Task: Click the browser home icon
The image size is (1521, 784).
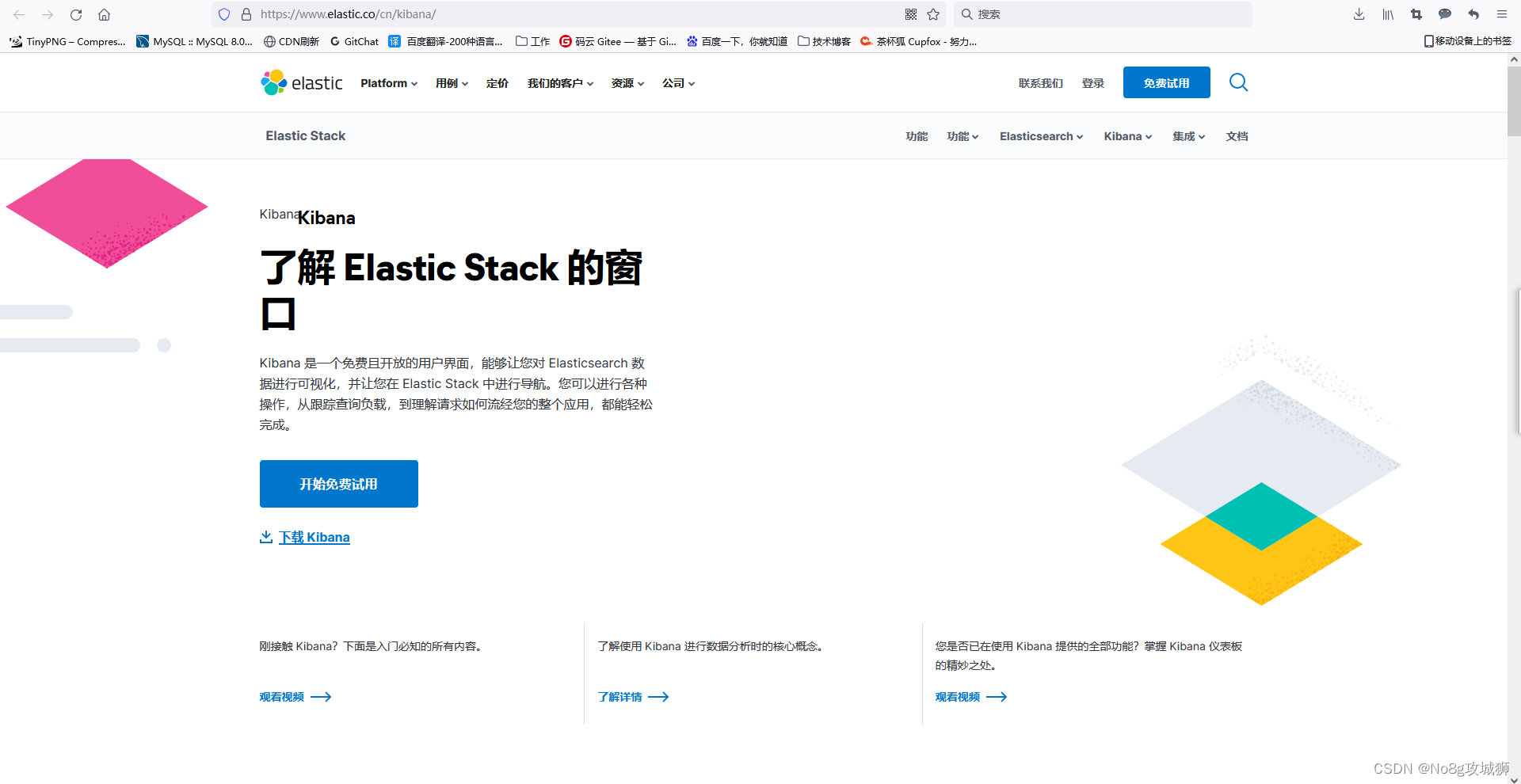Action: (x=104, y=14)
